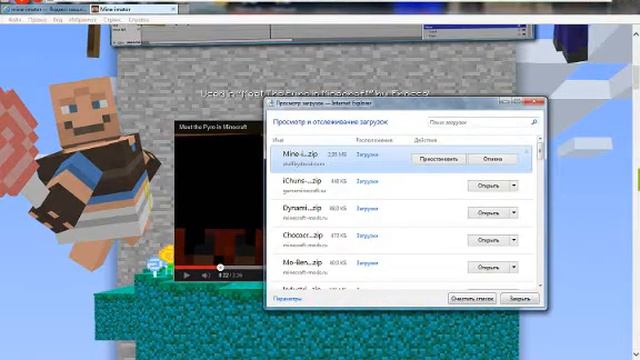640x360 pixels.
Task: Select the Chococr...zip file name
Action: coord(302,235)
